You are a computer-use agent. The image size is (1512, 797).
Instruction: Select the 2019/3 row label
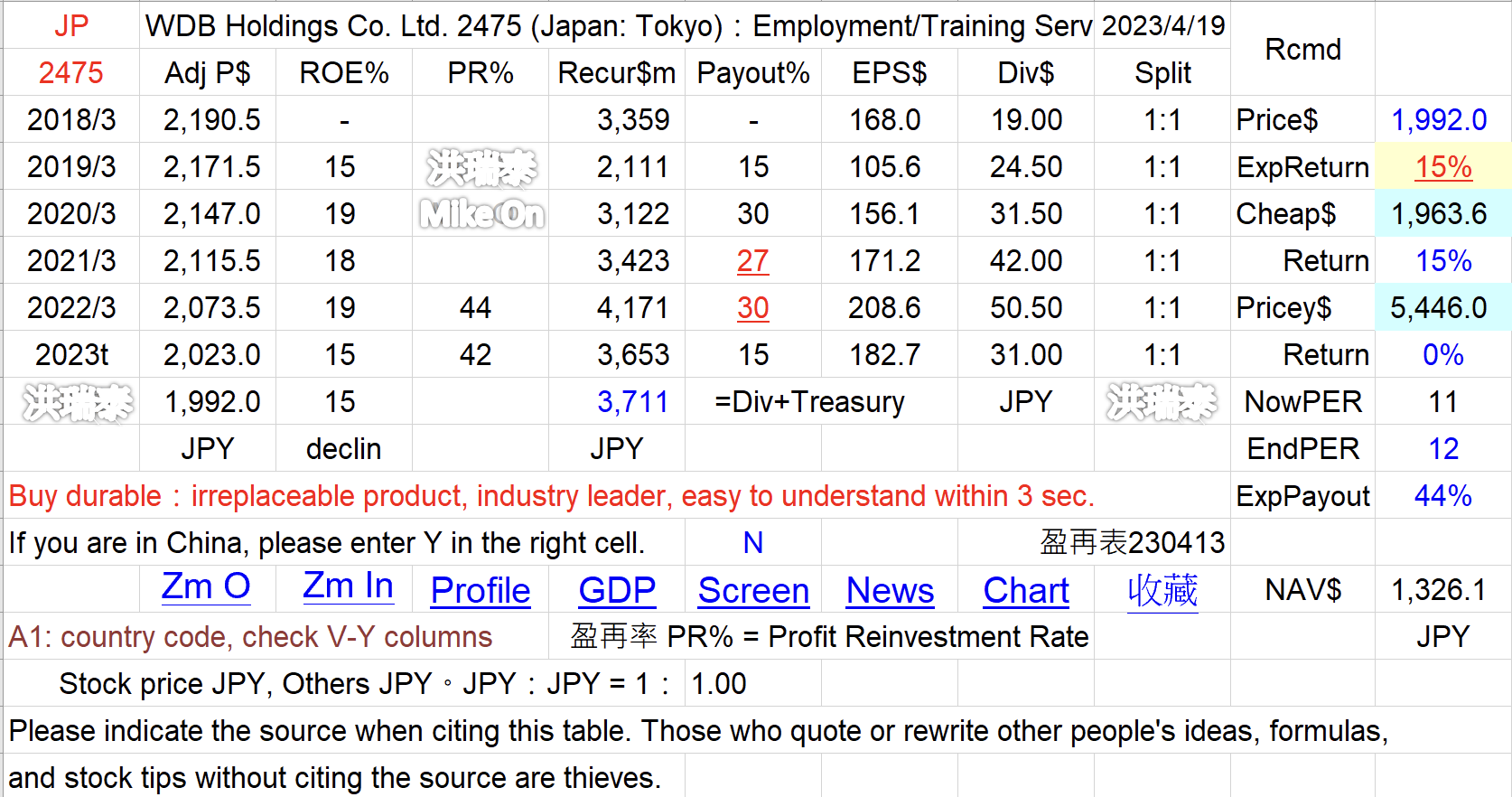click(x=71, y=167)
